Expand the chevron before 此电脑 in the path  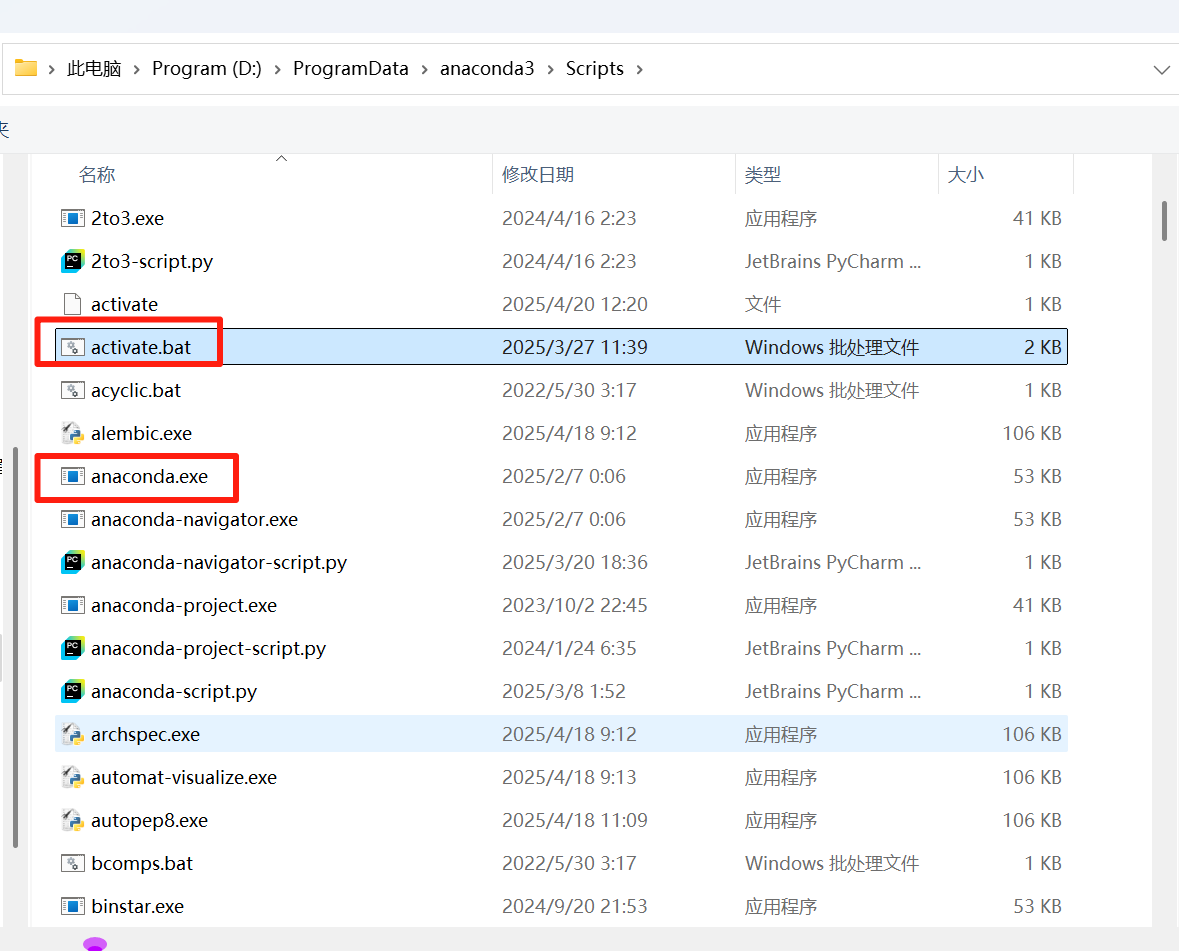(x=51, y=69)
